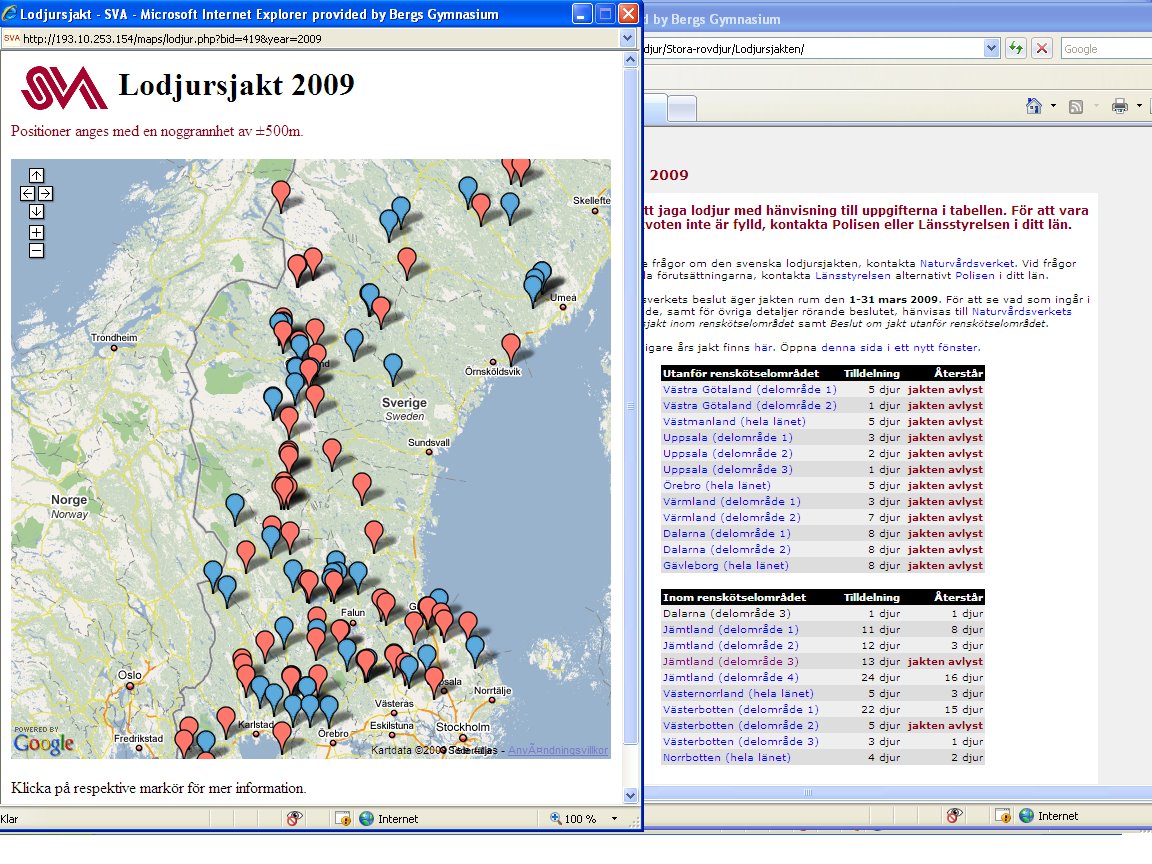Image resolution: width=1152 pixels, height=864 pixels.
Task: Click the Länsstyrelsen link
Action: pyautogui.click(x=852, y=276)
